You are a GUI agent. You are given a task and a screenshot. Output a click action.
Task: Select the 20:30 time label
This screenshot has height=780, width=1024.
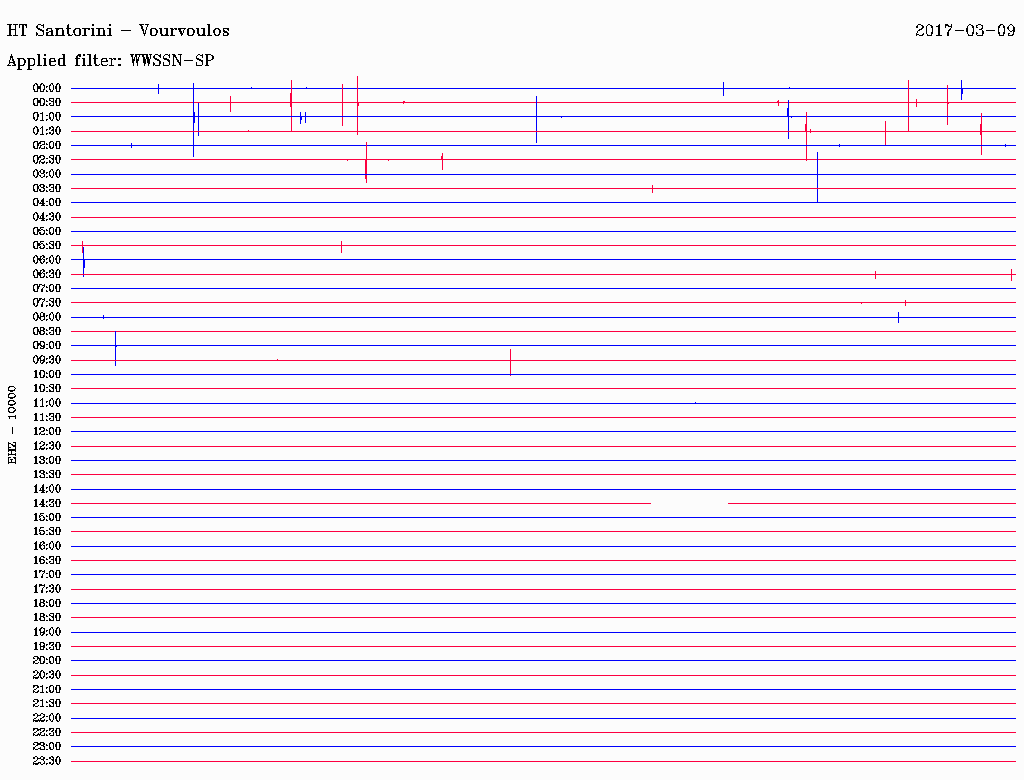[x=47, y=675]
